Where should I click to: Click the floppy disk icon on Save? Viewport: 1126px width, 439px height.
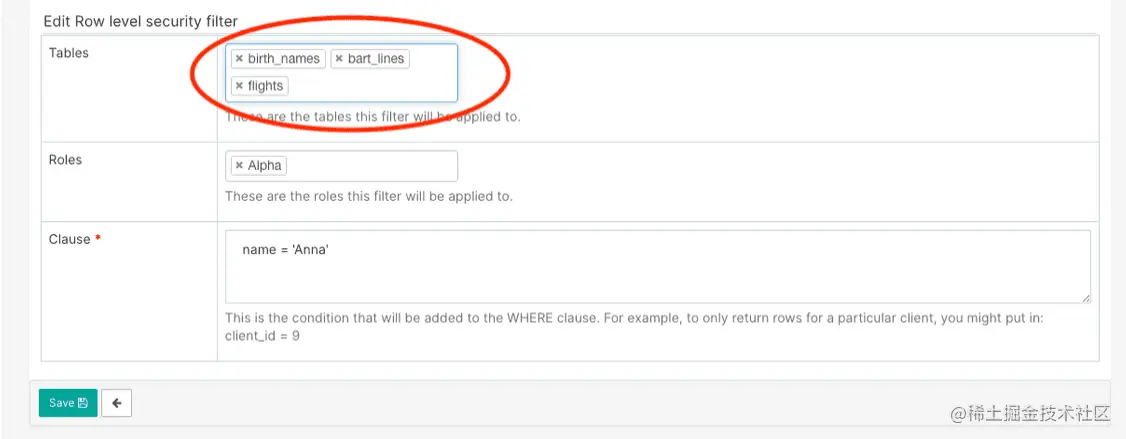83,403
